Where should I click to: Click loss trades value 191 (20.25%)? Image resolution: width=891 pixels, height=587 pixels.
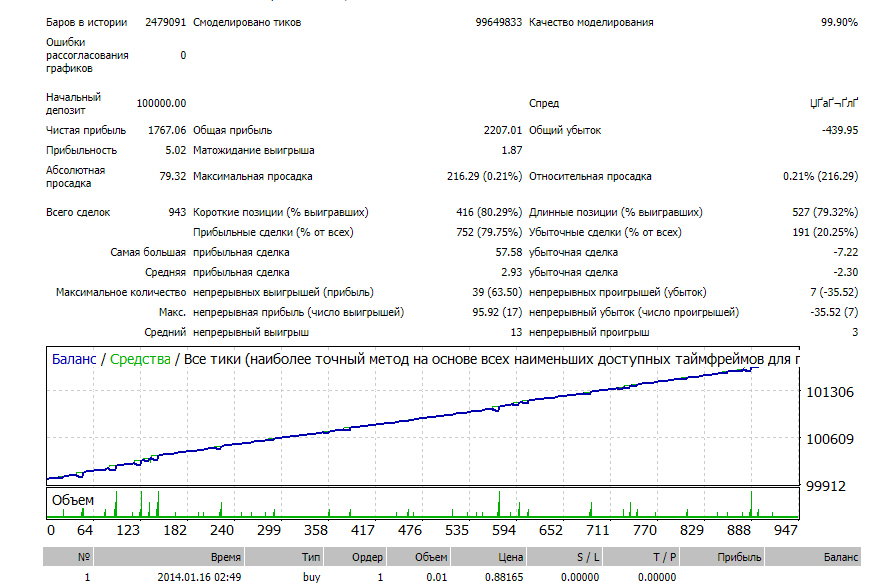[825, 232]
